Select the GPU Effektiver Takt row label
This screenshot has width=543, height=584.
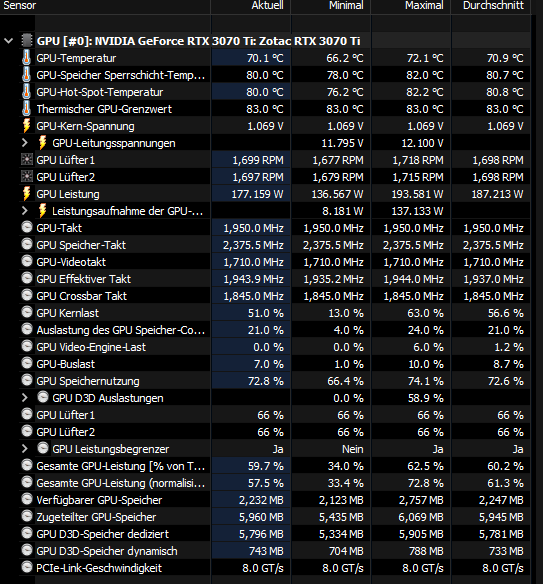[83, 279]
